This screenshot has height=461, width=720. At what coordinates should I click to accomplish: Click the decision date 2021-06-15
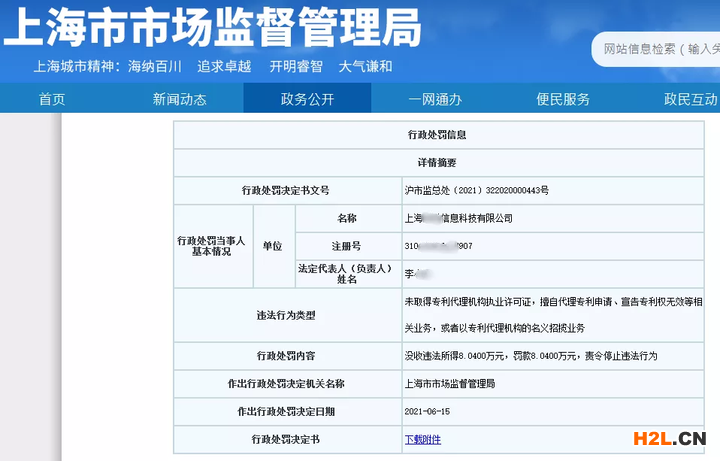428,411
